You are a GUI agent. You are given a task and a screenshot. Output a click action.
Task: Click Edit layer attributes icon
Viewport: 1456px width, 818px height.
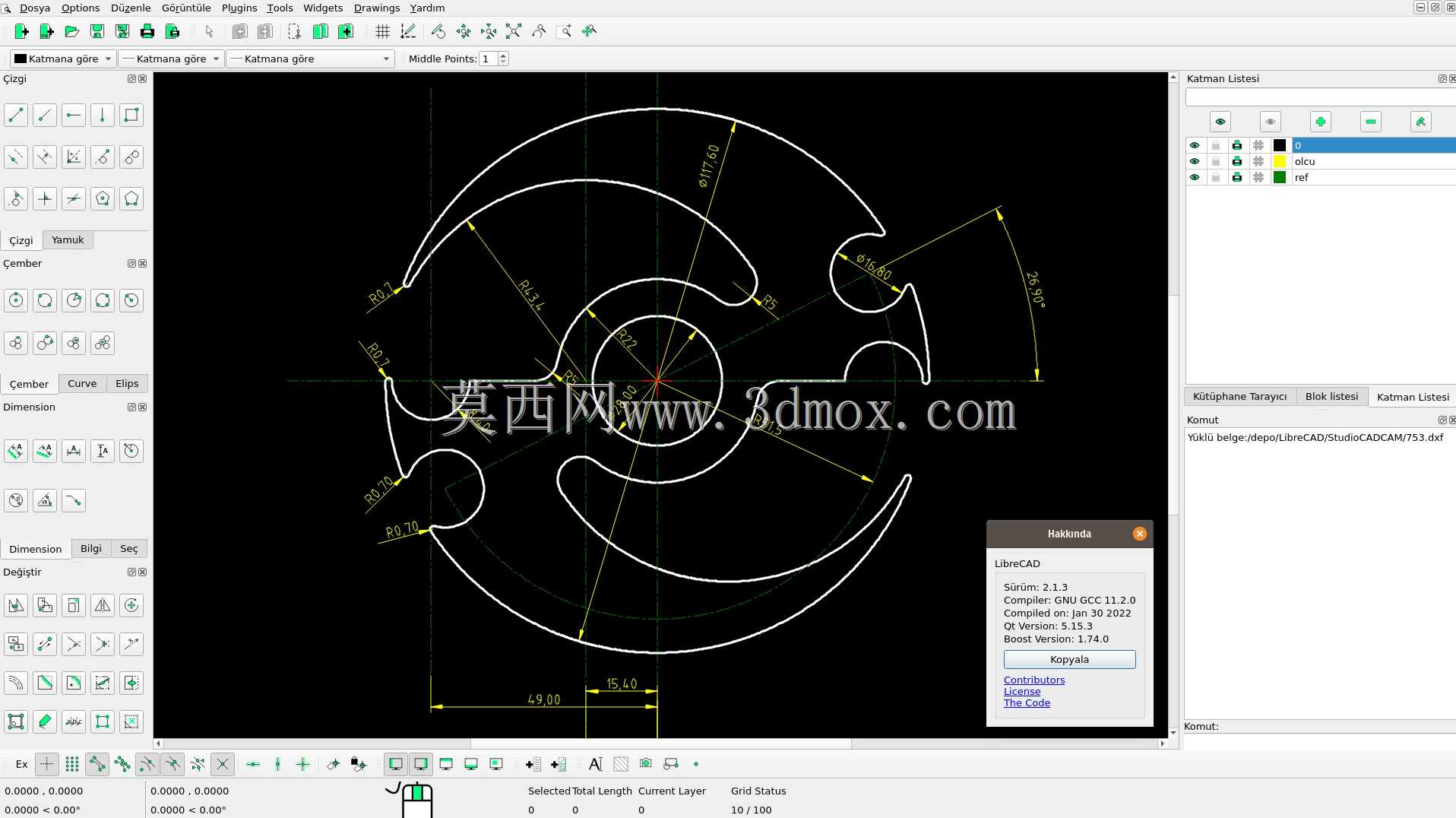coord(1421,122)
